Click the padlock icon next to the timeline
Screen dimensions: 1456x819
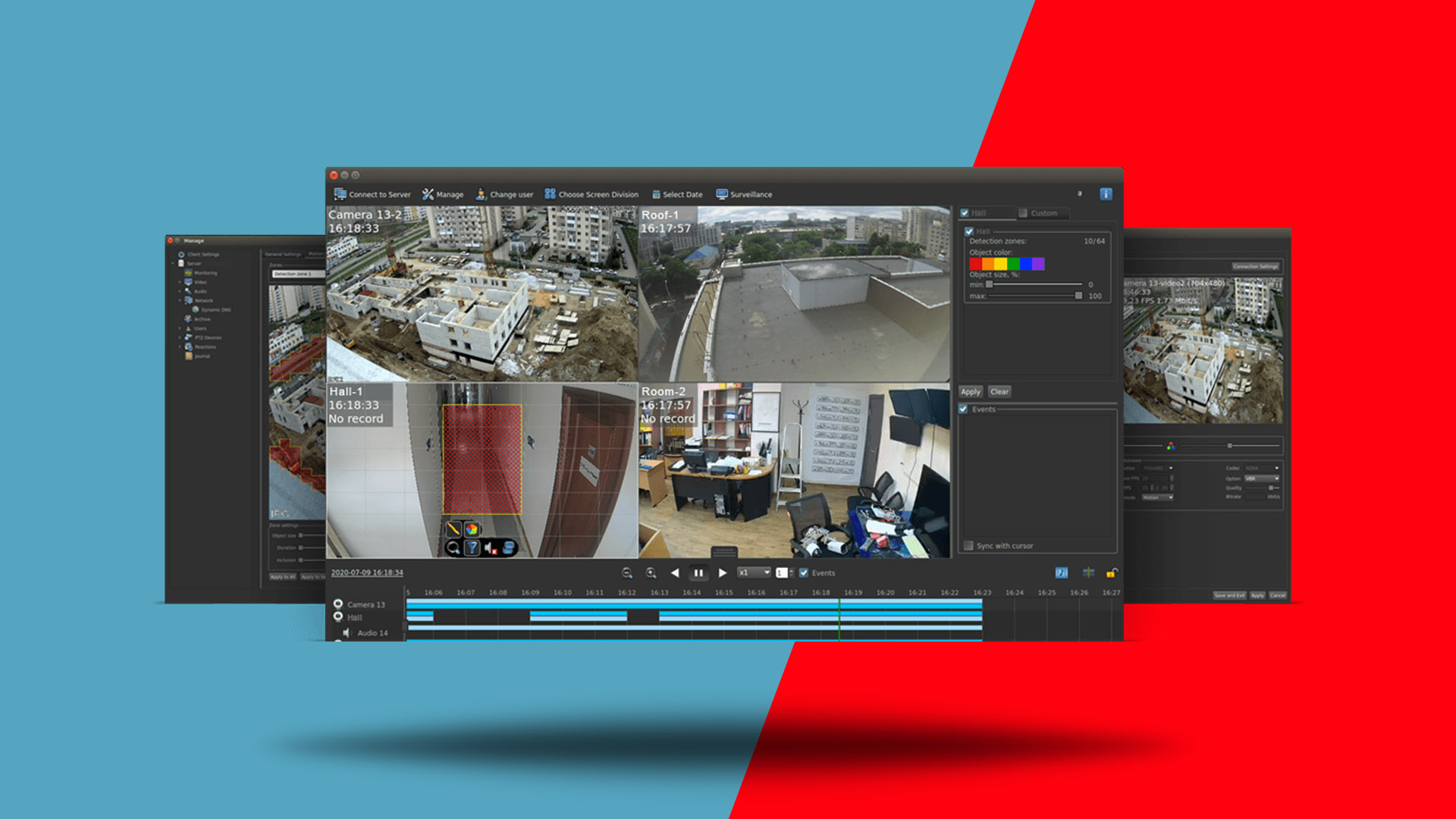1111,573
